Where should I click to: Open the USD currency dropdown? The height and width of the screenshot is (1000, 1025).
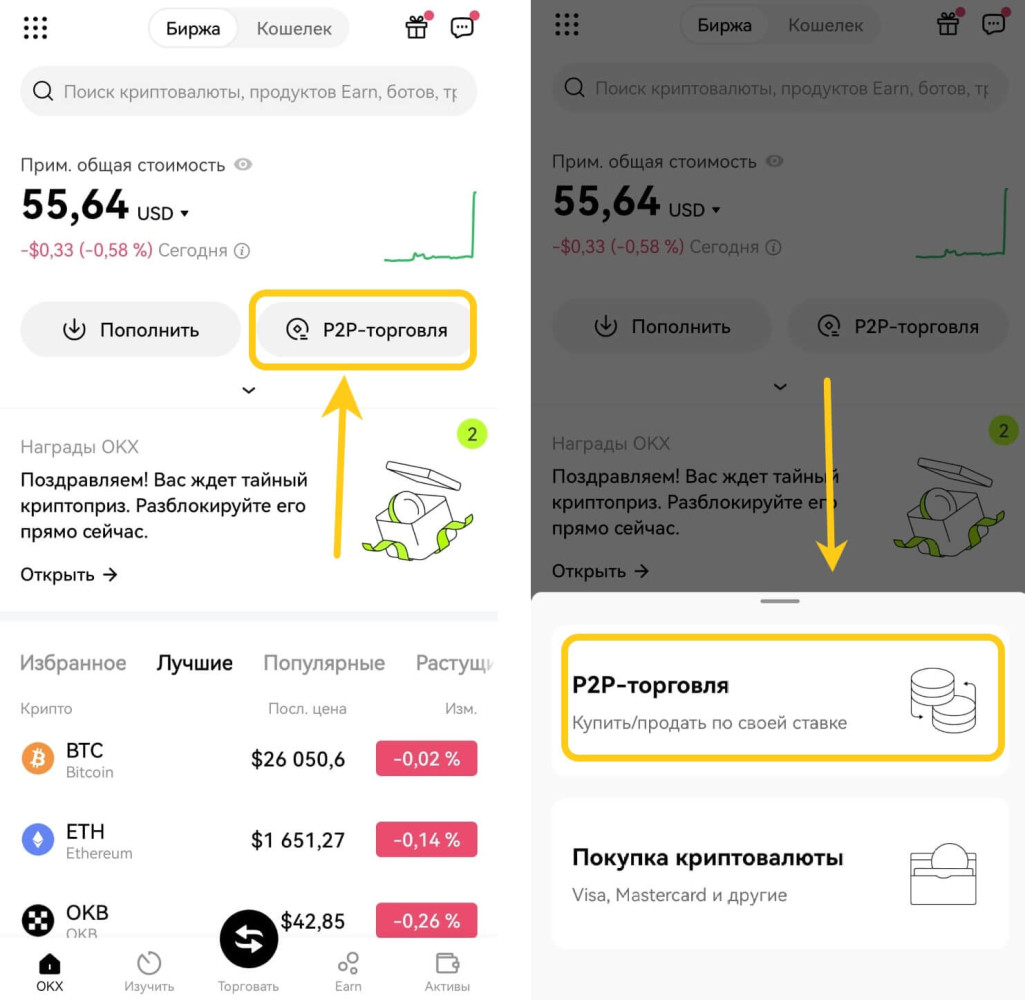163,213
